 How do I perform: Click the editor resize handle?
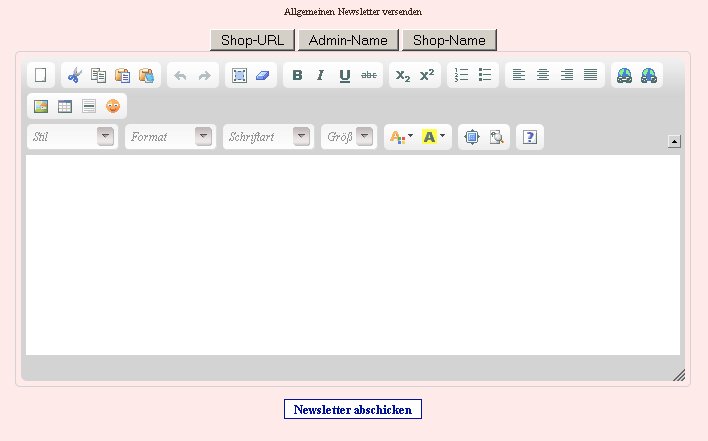(x=679, y=375)
